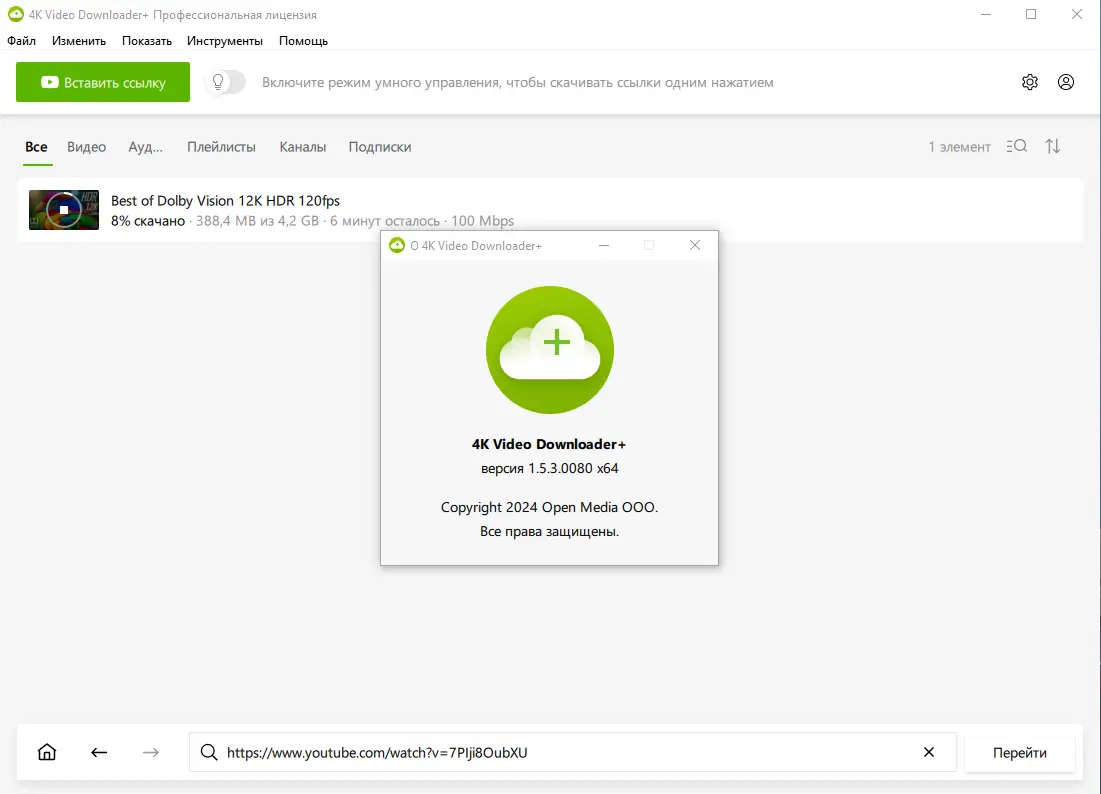Clear the URL with the X icon
The image size is (1101, 794).
pos(928,752)
